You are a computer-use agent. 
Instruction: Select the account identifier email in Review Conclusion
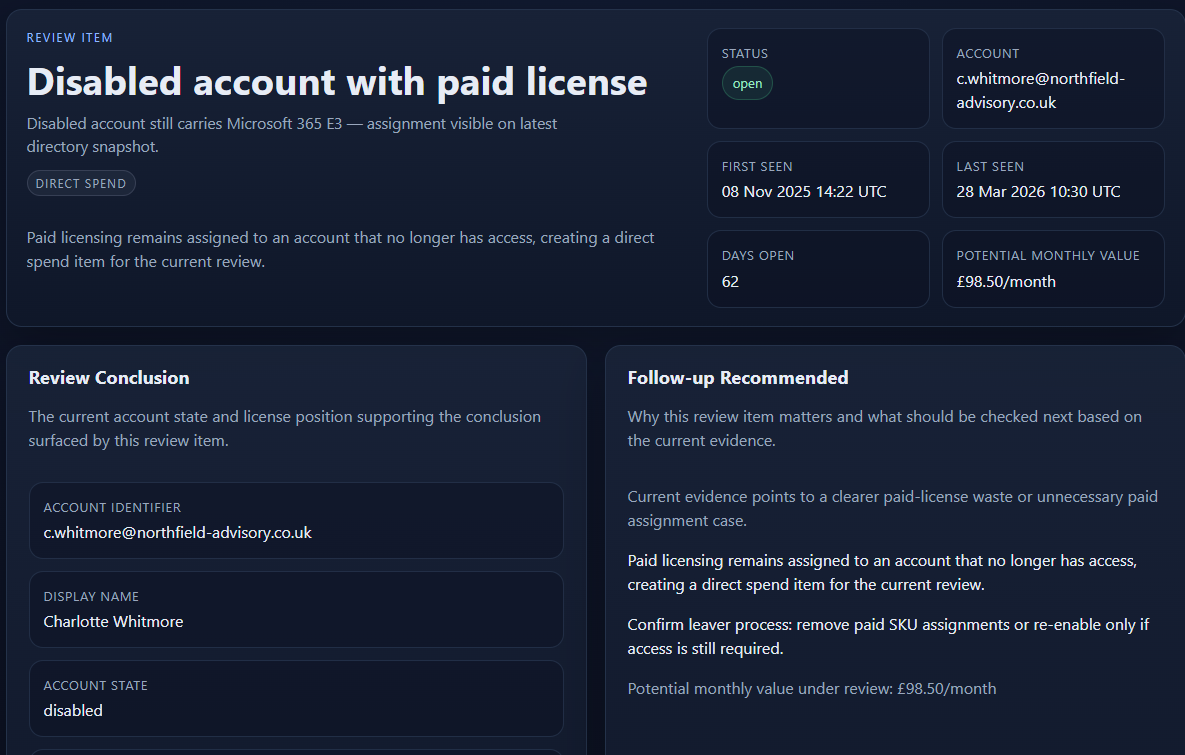(x=178, y=533)
